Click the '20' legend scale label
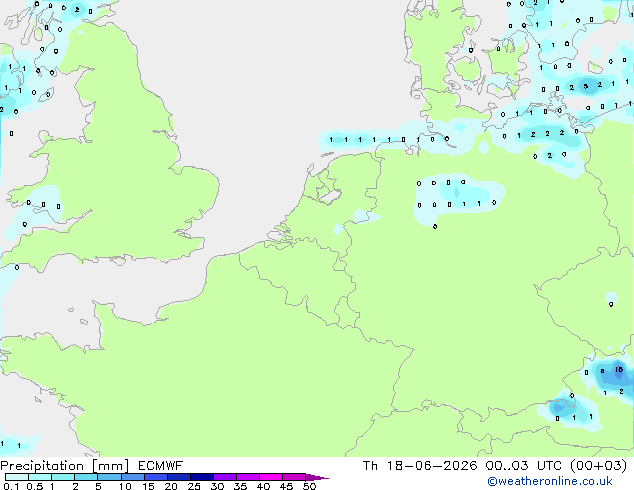This screenshot has height=490, width=634. [x=171, y=486]
